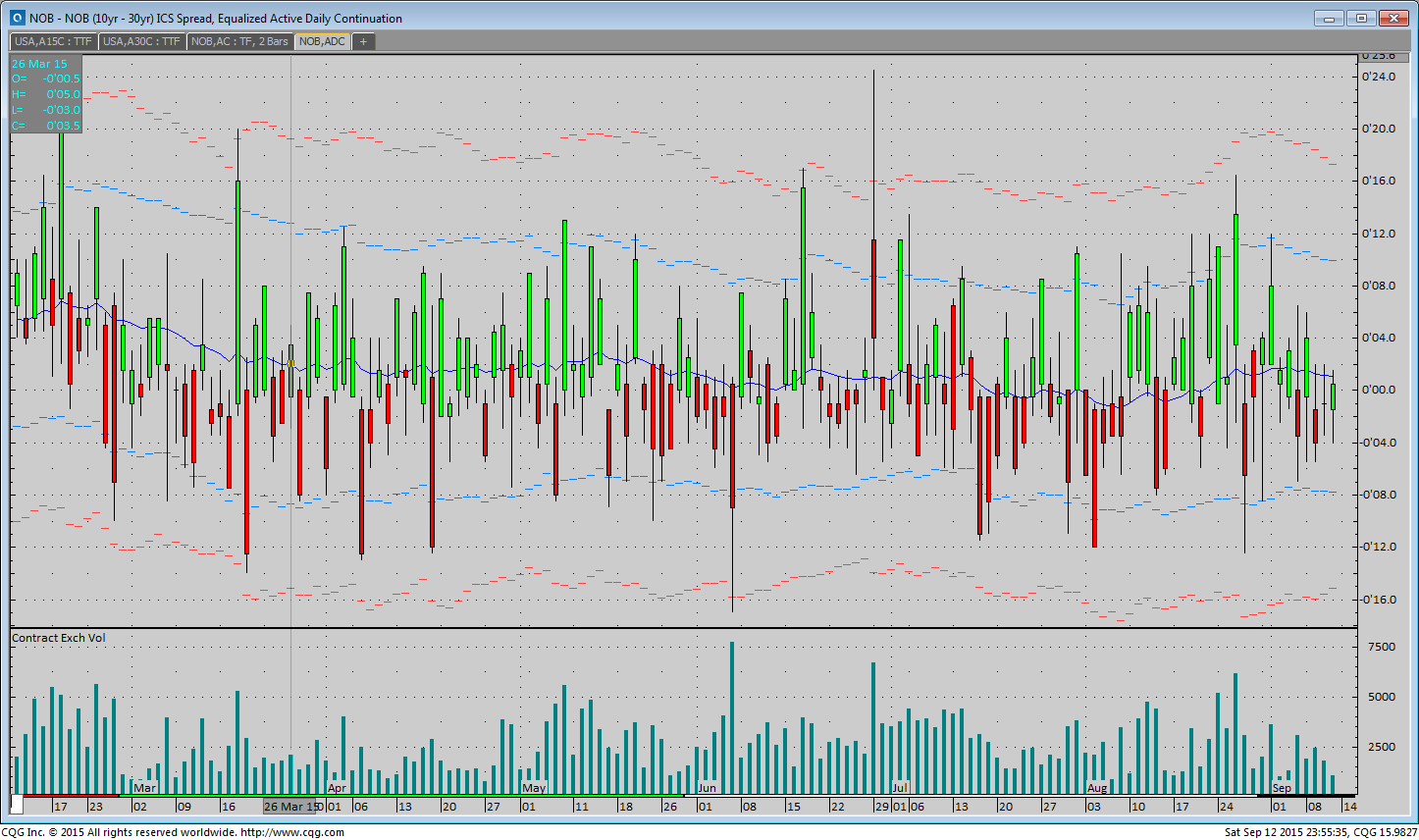Click the Mar month label on the time axis
Screen dimensions: 1419x840
144,788
